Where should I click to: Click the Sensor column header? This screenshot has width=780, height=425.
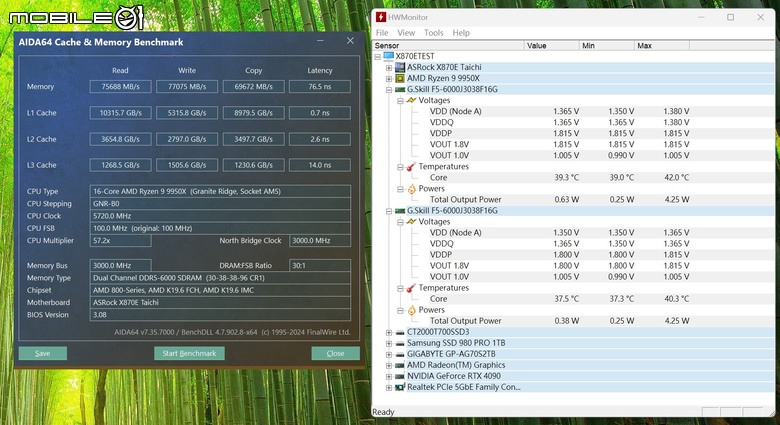coord(448,45)
